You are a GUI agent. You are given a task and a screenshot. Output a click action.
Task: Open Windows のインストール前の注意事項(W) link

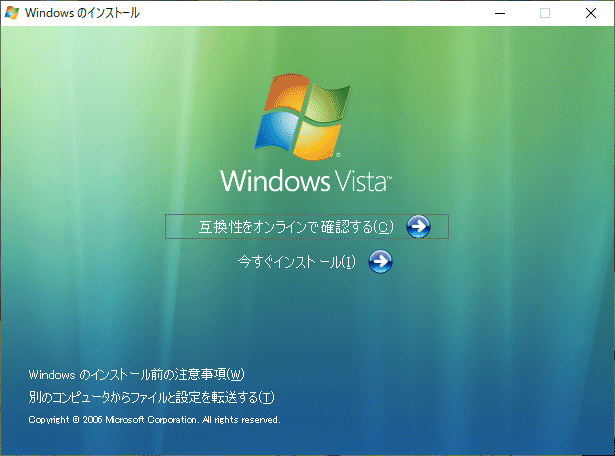(x=136, y=374)
